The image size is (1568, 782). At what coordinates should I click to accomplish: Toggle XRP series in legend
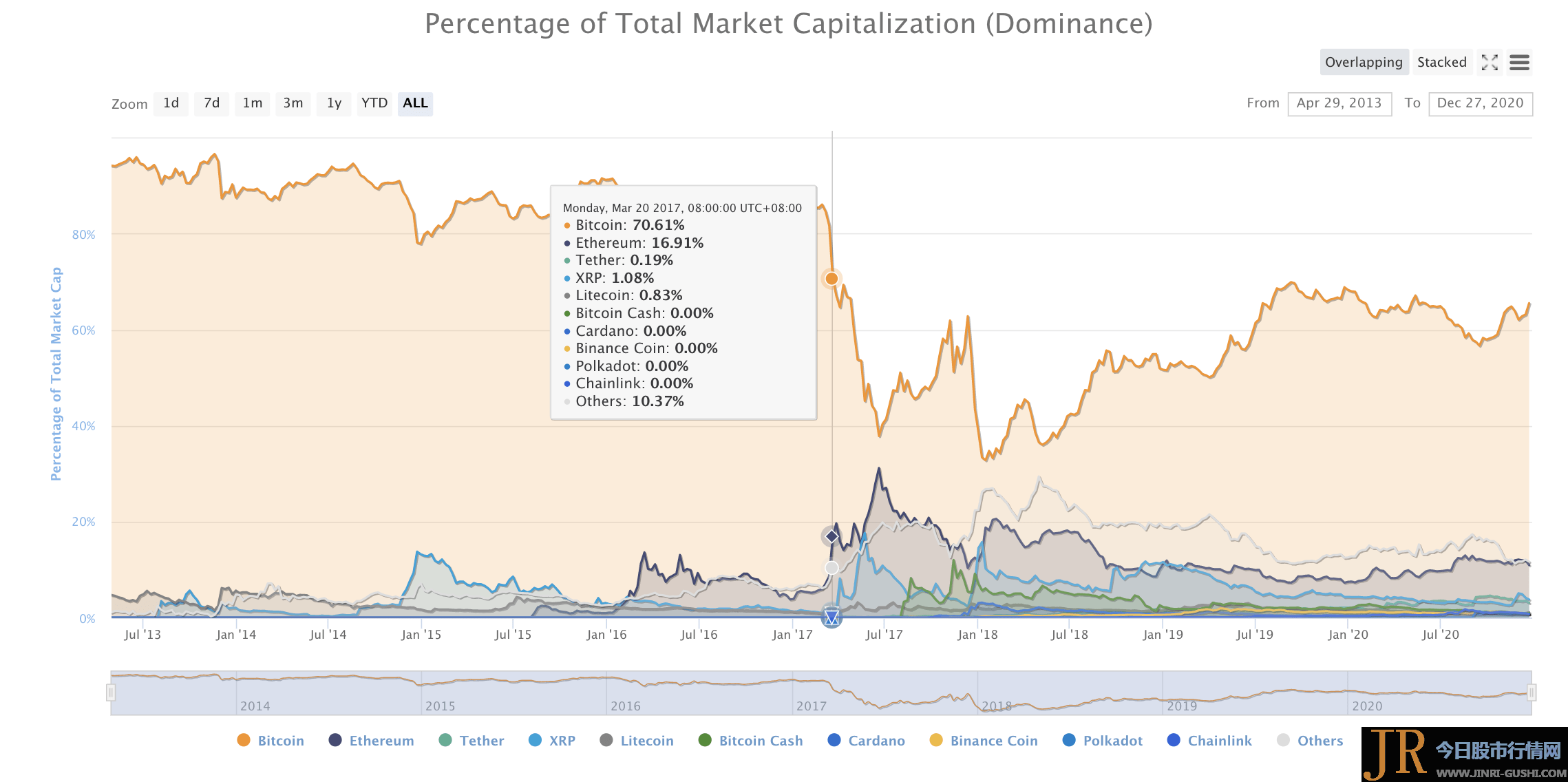(x=551, y=741)
